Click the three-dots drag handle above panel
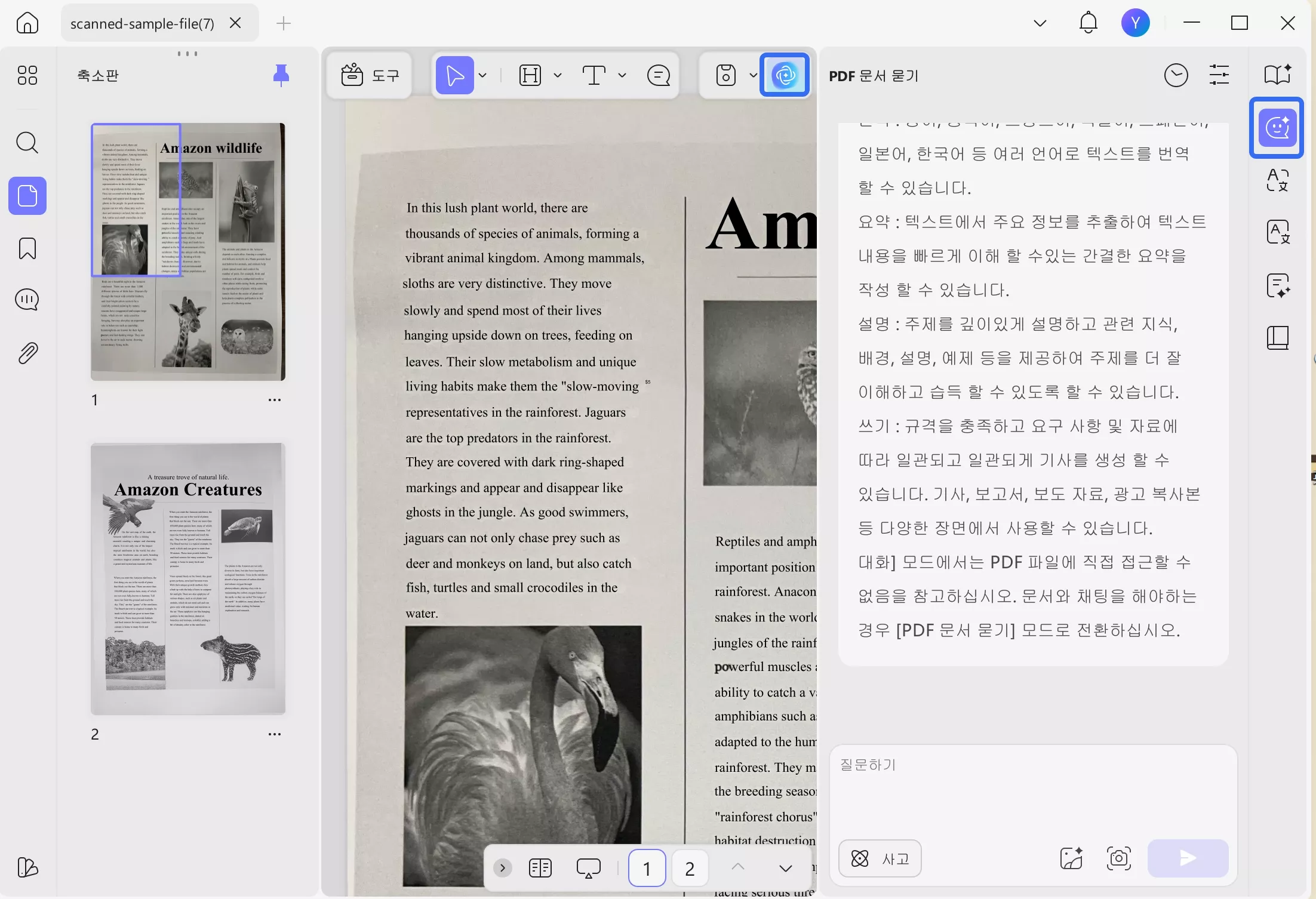Viewport: 1316px width, 899px height. 187,54
